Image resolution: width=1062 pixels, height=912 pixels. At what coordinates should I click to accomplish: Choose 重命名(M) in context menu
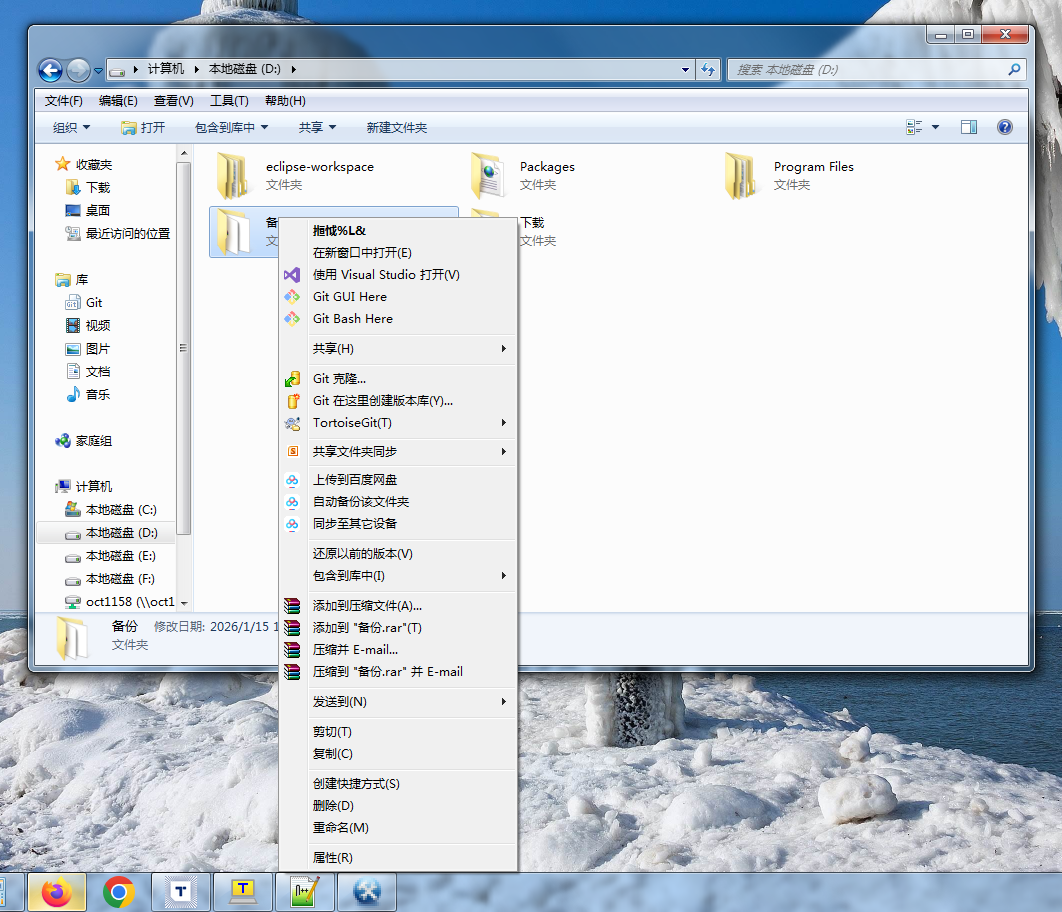341,828
